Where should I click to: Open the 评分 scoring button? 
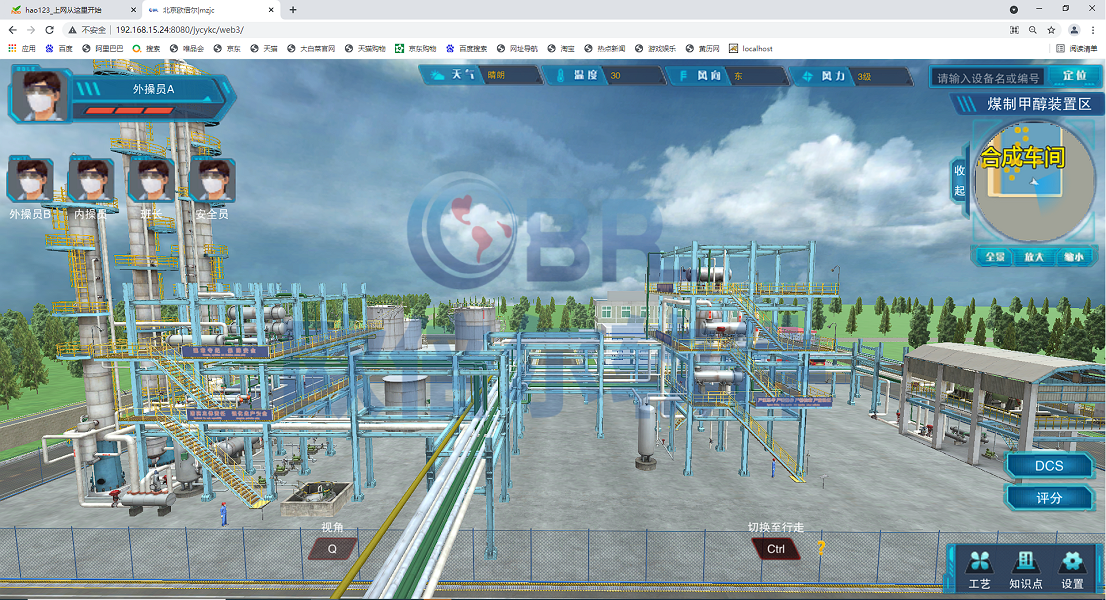[x=1049, y=498]
